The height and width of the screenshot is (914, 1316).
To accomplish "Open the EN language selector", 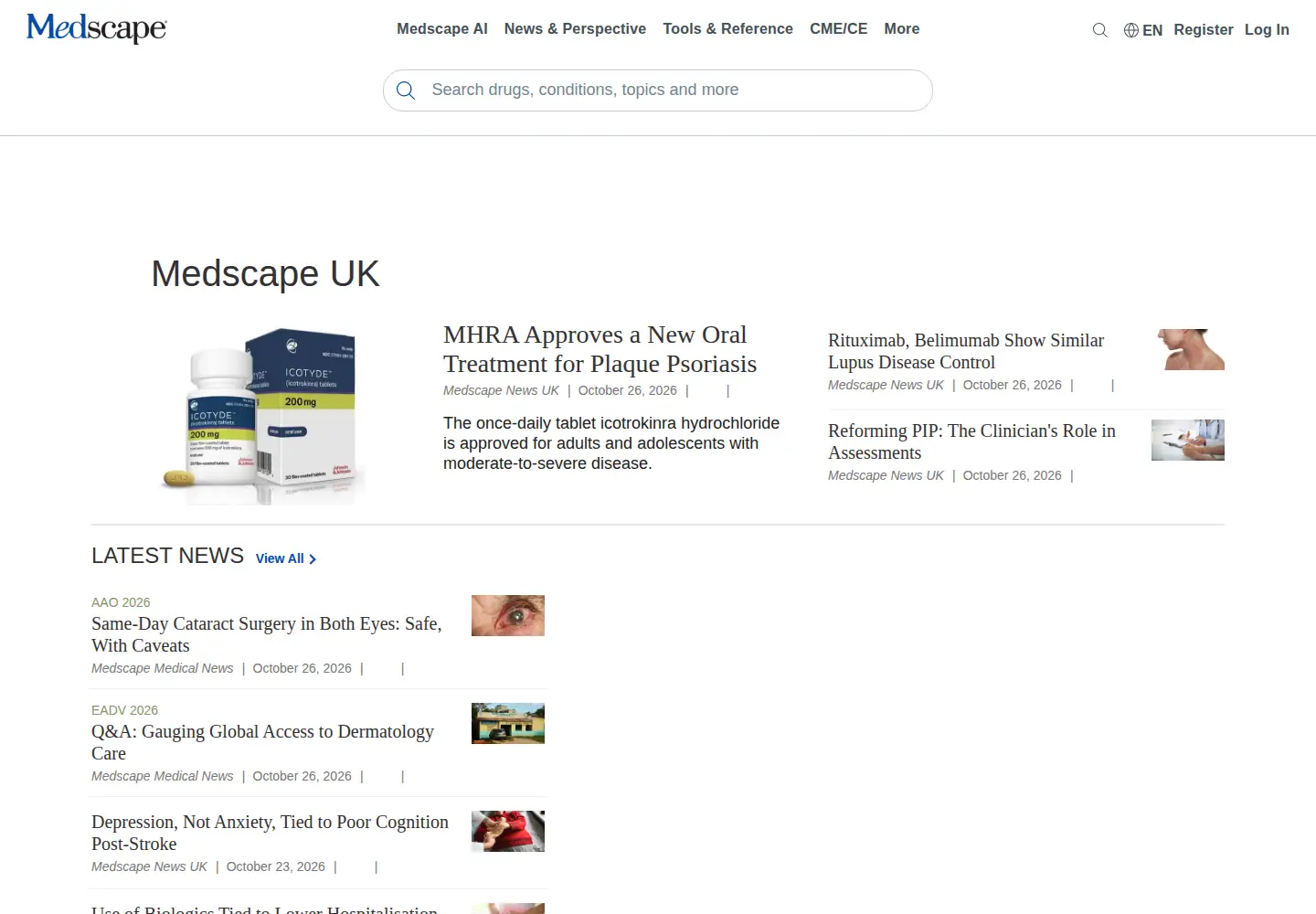I will [x=1152, y=30].
